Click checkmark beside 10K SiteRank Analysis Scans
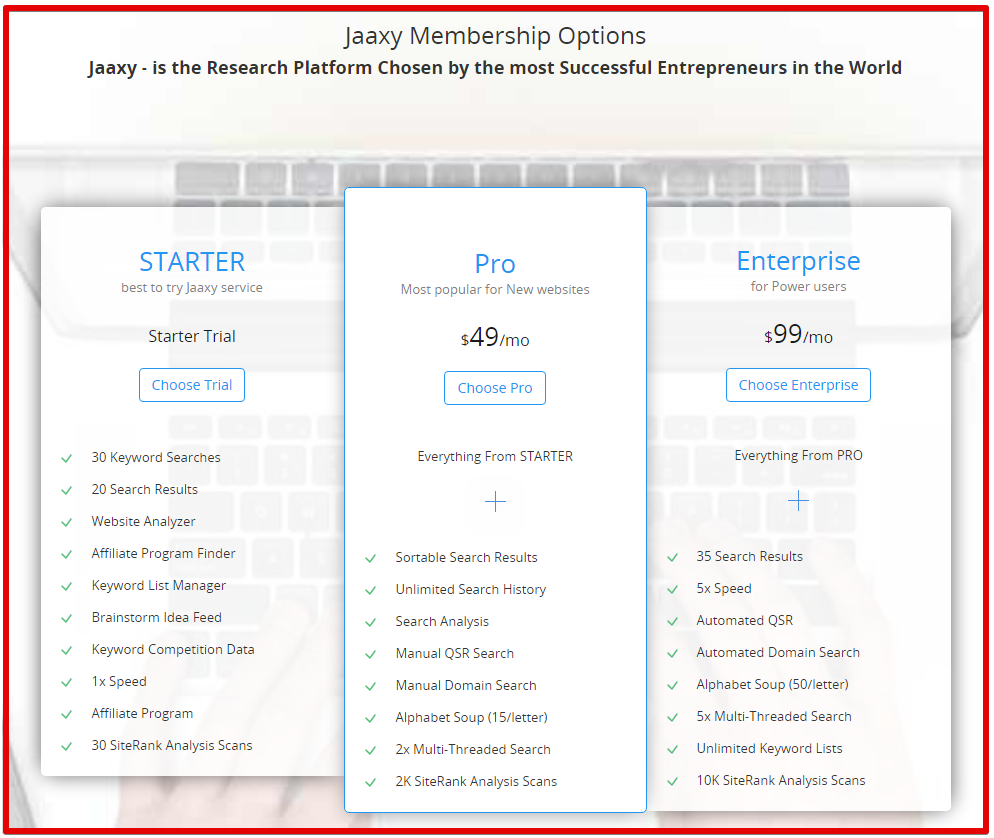Viewport: 994px width, 838px height. pos(673,781)
